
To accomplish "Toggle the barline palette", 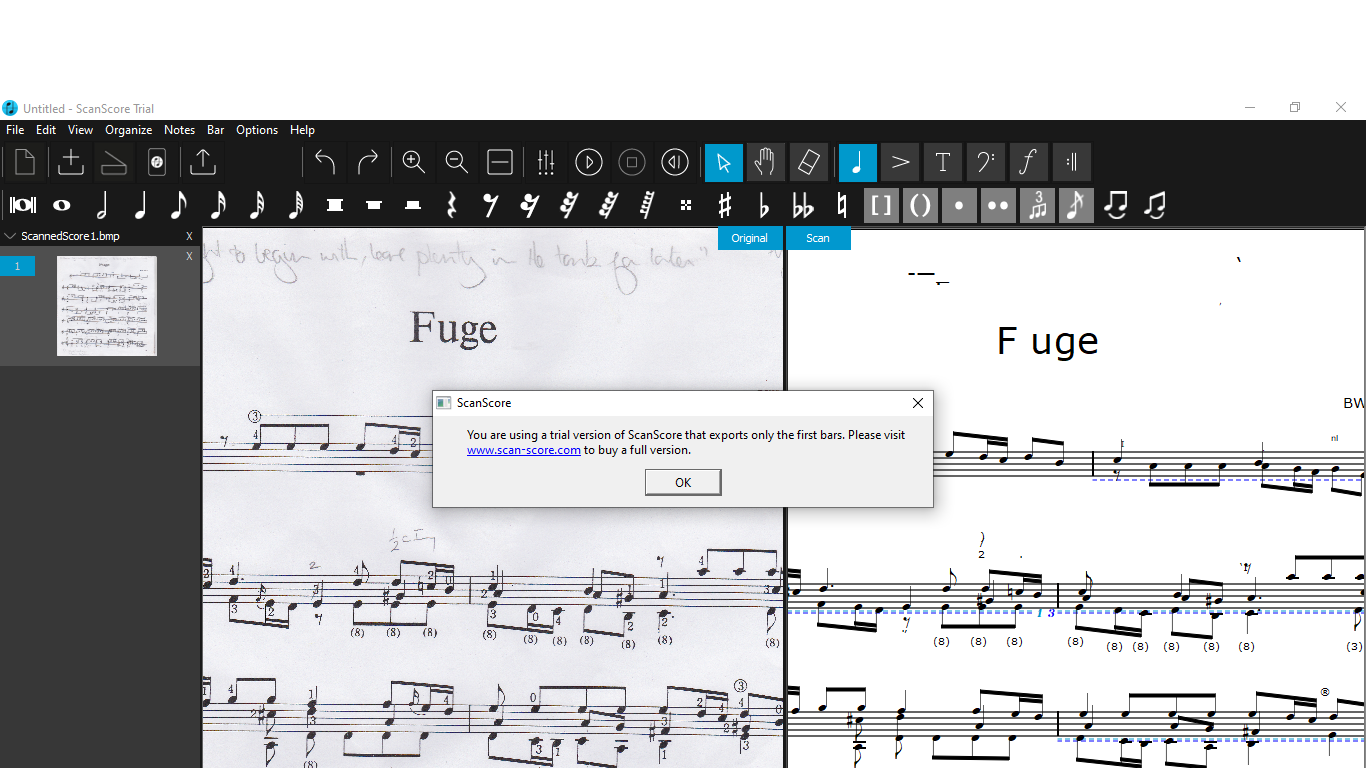I will [1072, 162].
